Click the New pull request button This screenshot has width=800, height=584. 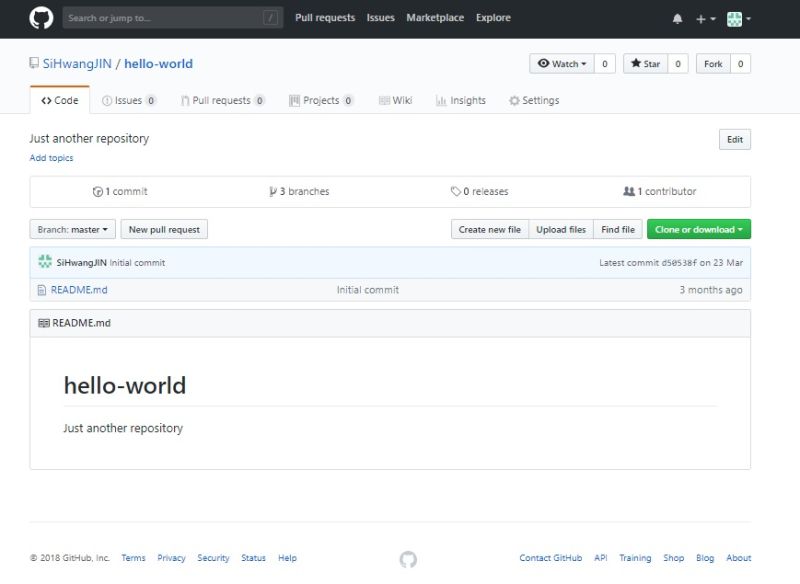[x=164, y=230]
